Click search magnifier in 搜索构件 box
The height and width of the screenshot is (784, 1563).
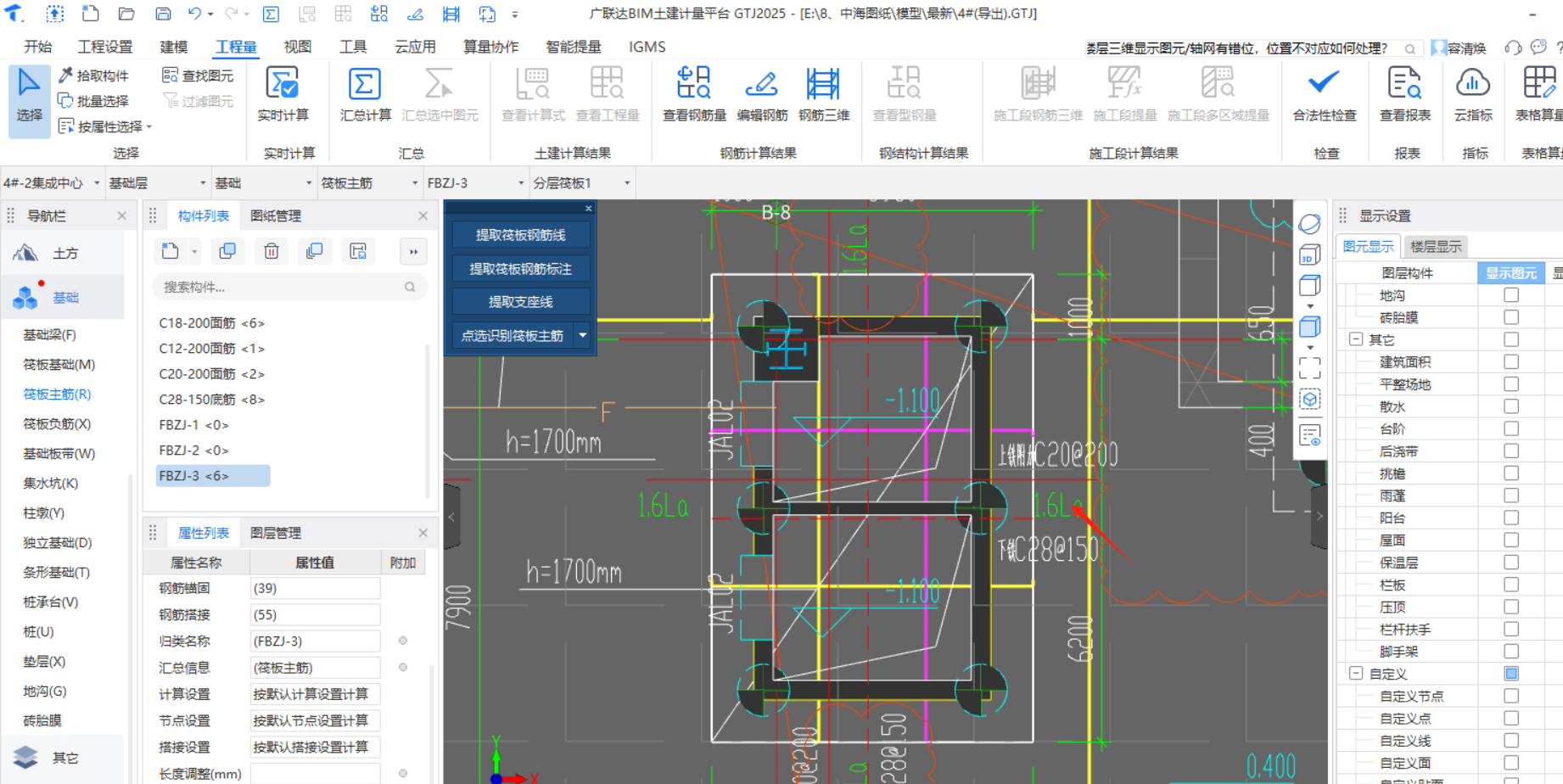[x=410, y=287]
